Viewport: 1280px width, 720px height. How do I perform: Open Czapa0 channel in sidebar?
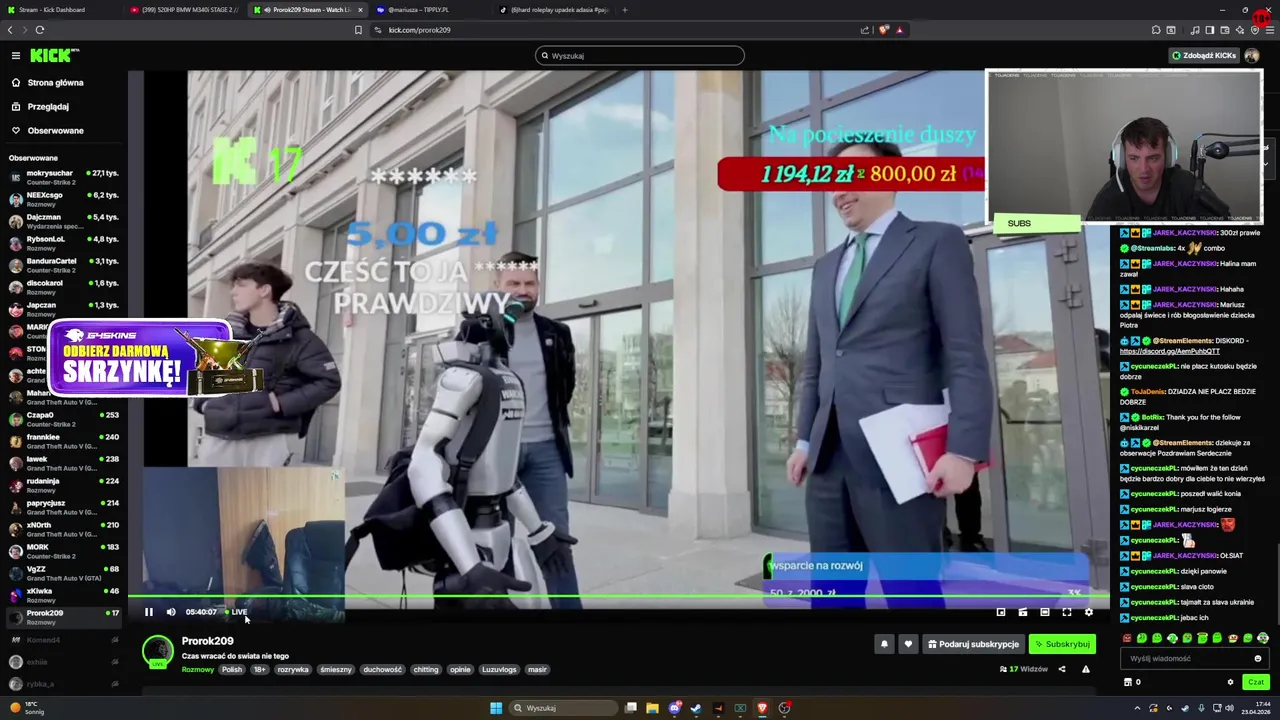64,419
